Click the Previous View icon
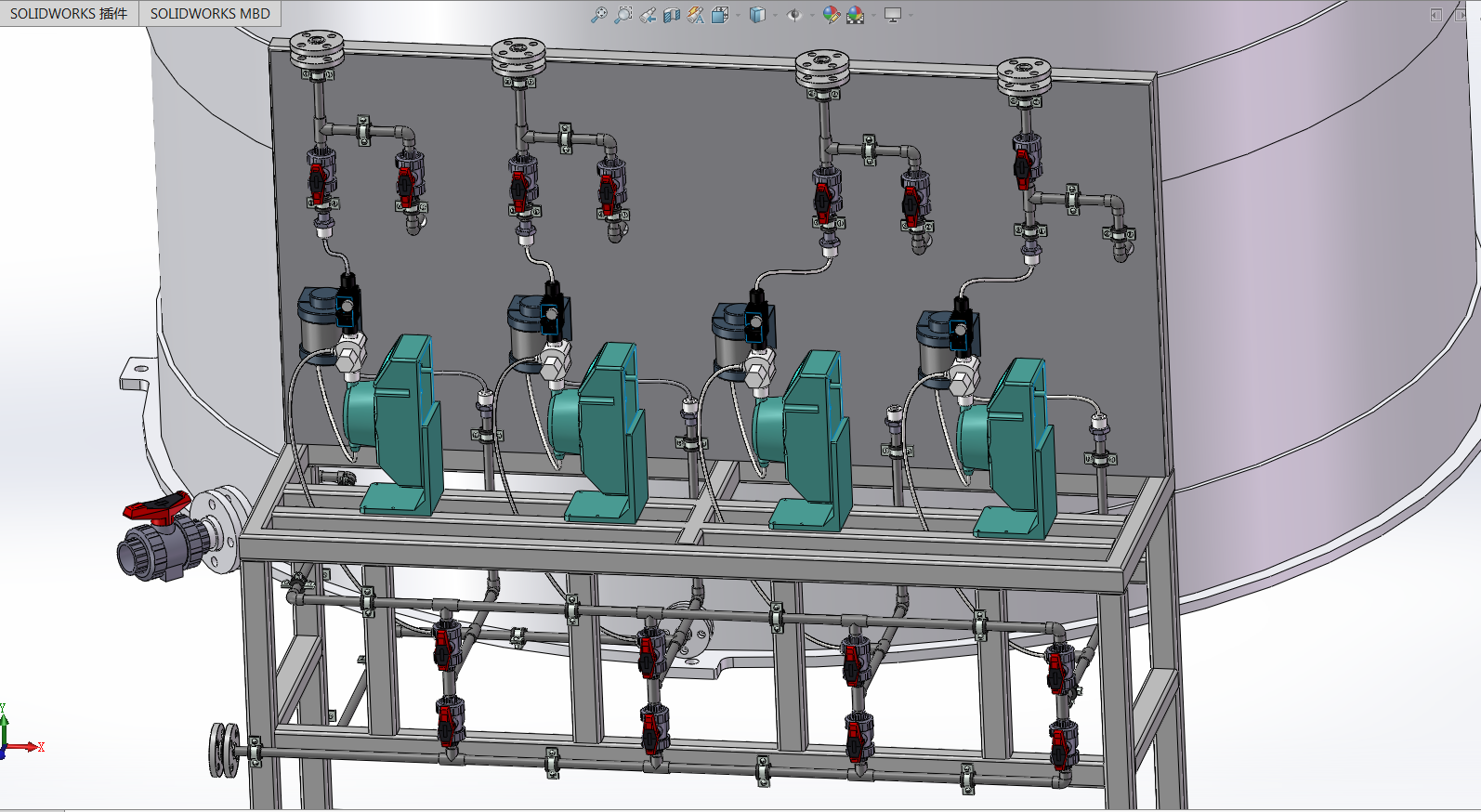 [648, 15]
